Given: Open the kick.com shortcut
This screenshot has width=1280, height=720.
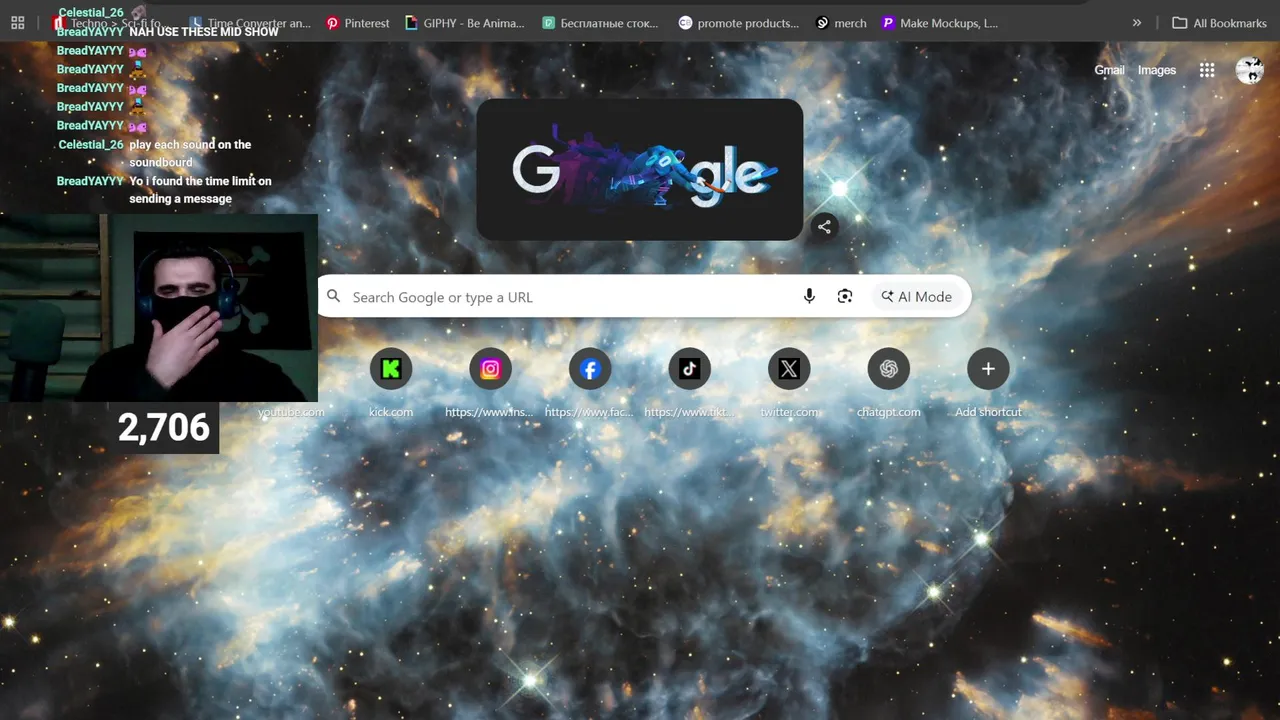Looking at the screenshot, I should pyautogui.click(x=391, y=381).
